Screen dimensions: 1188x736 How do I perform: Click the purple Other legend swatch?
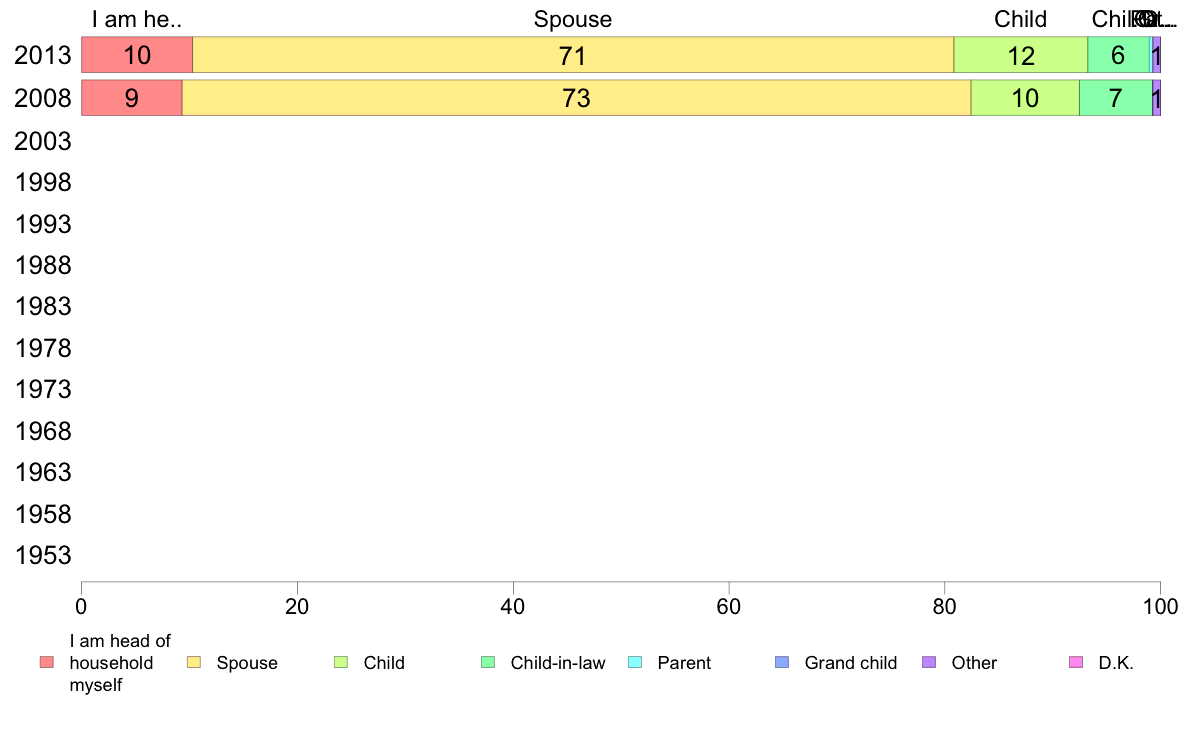point(928,662)
